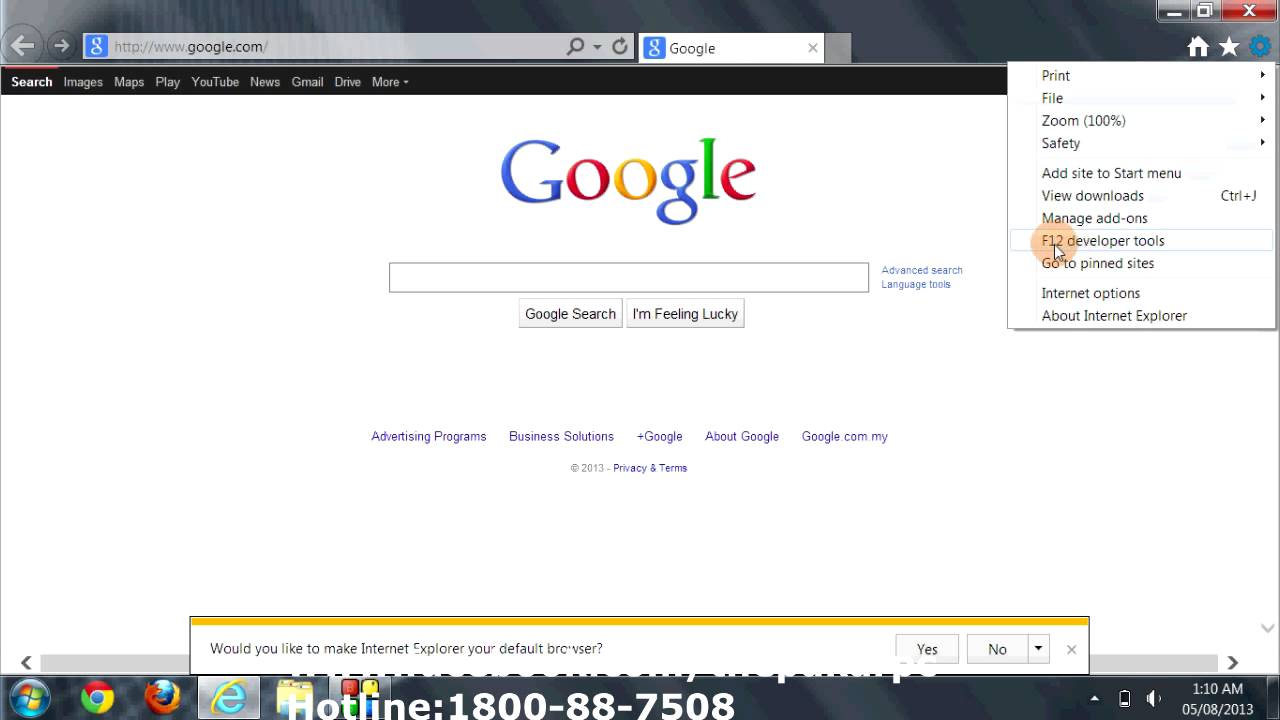Click the volume speaker tray icon
Screen dimensions: 1280x720
coord(1154,698)
